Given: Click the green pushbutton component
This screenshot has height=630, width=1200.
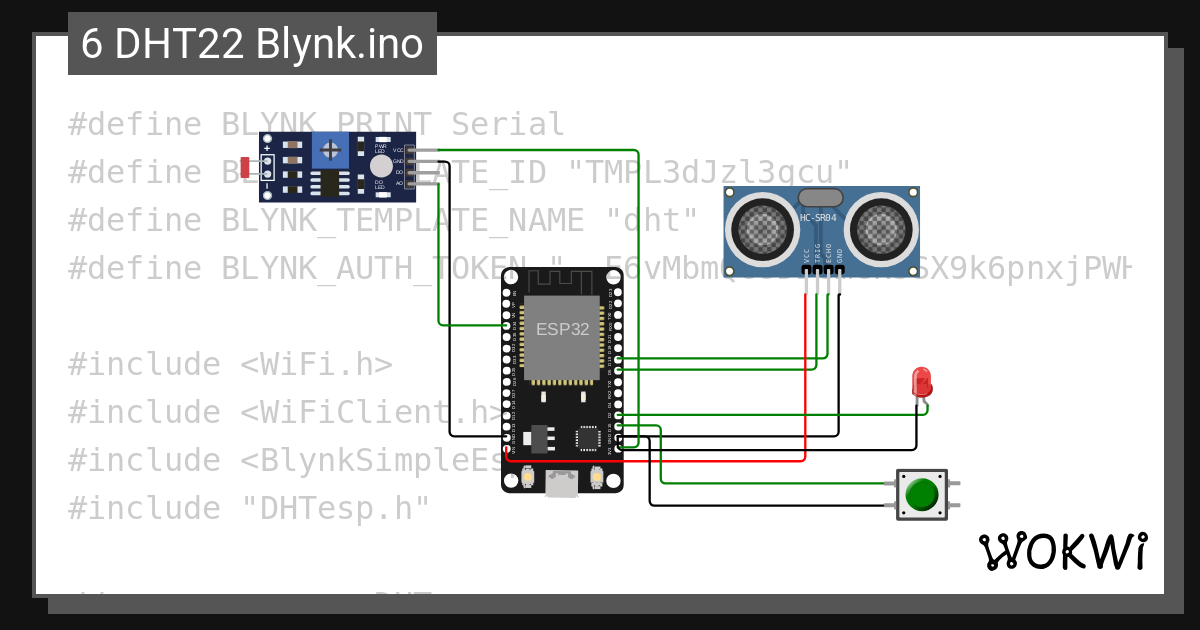Looking at the screenshot, I should coord(922,494).
